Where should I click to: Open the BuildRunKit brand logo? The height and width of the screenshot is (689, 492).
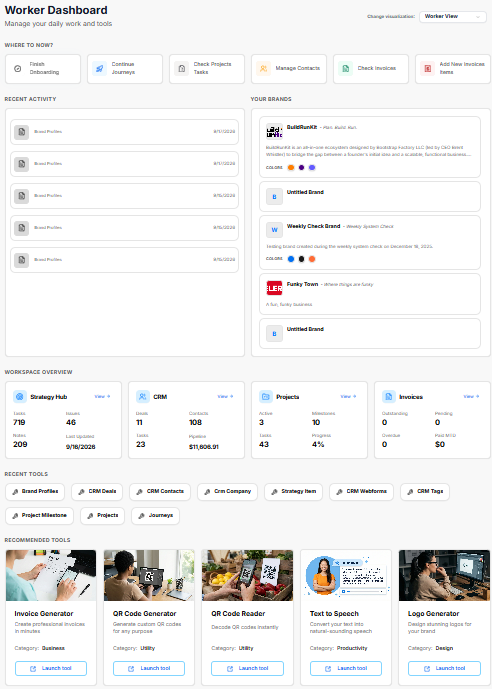coord(275,131)
